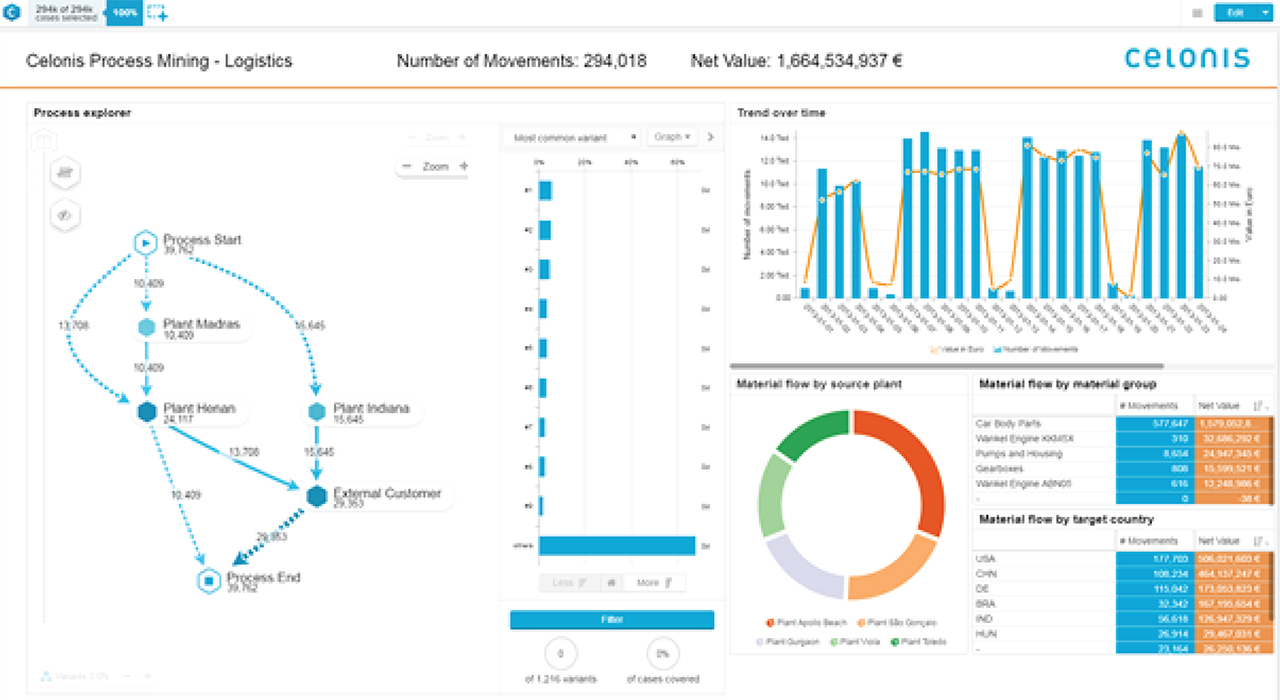Toggle the Value in Euro legend entry
The height and width of the screenshot is (700, 1280).
(x=960, y=348)
